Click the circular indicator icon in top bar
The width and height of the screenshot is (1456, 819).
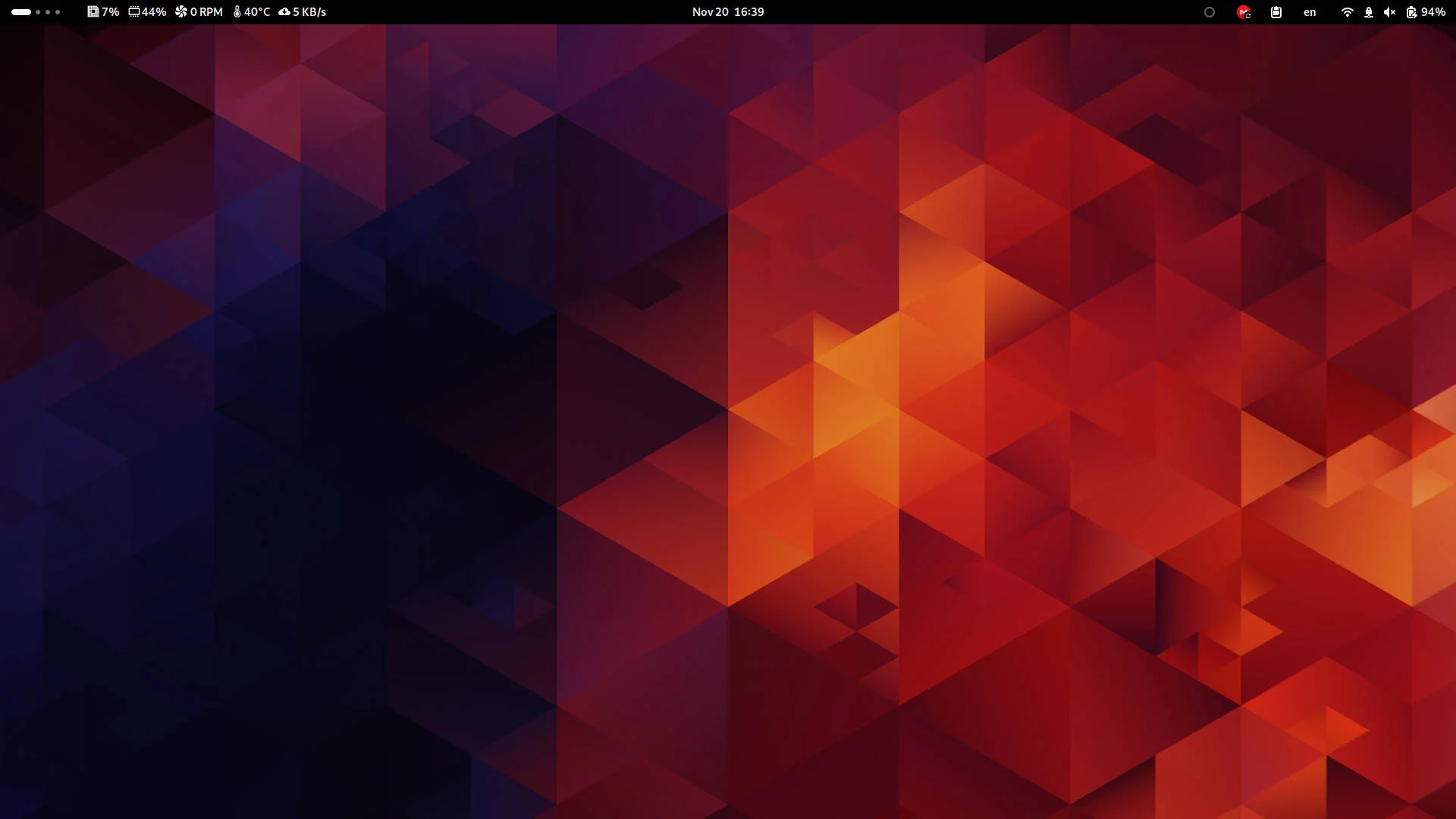1210,12
